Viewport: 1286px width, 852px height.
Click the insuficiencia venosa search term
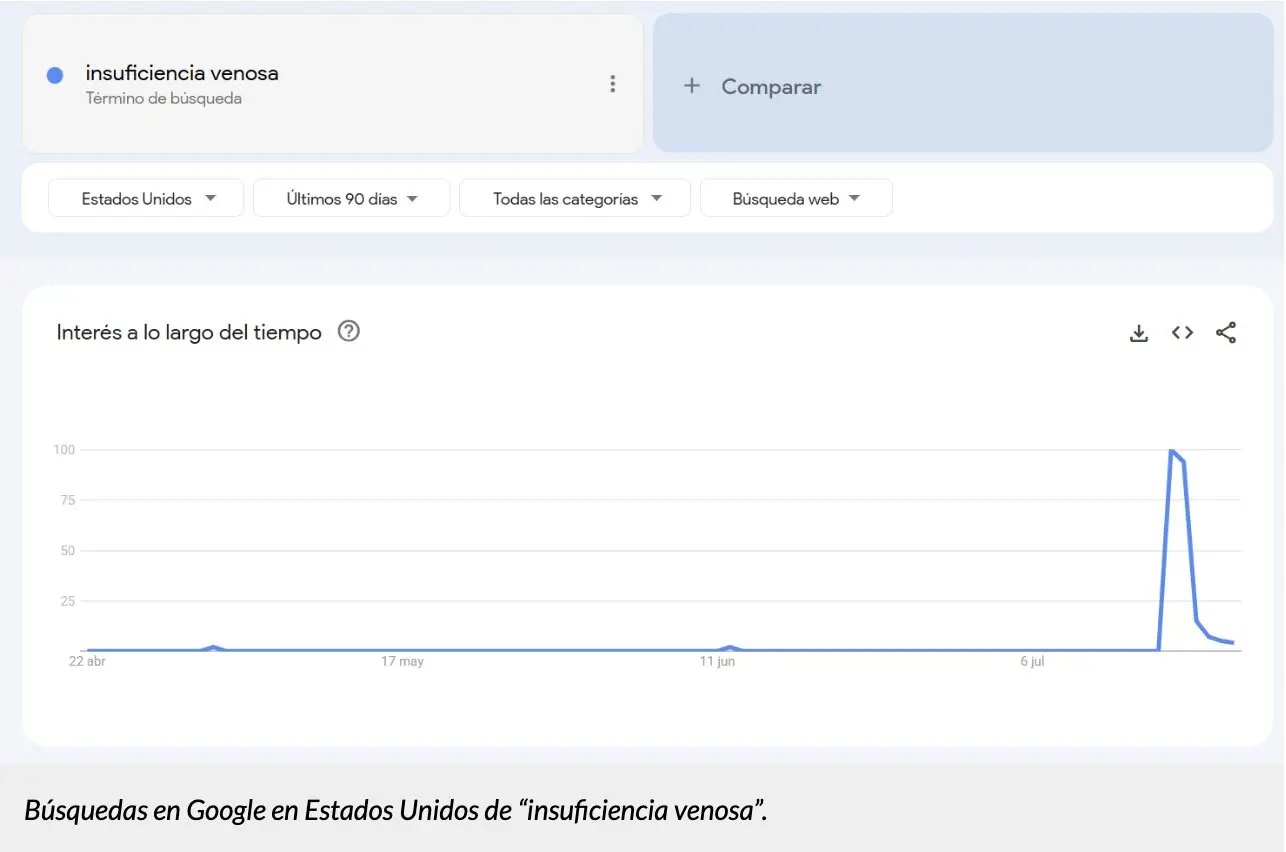point(182,73)
